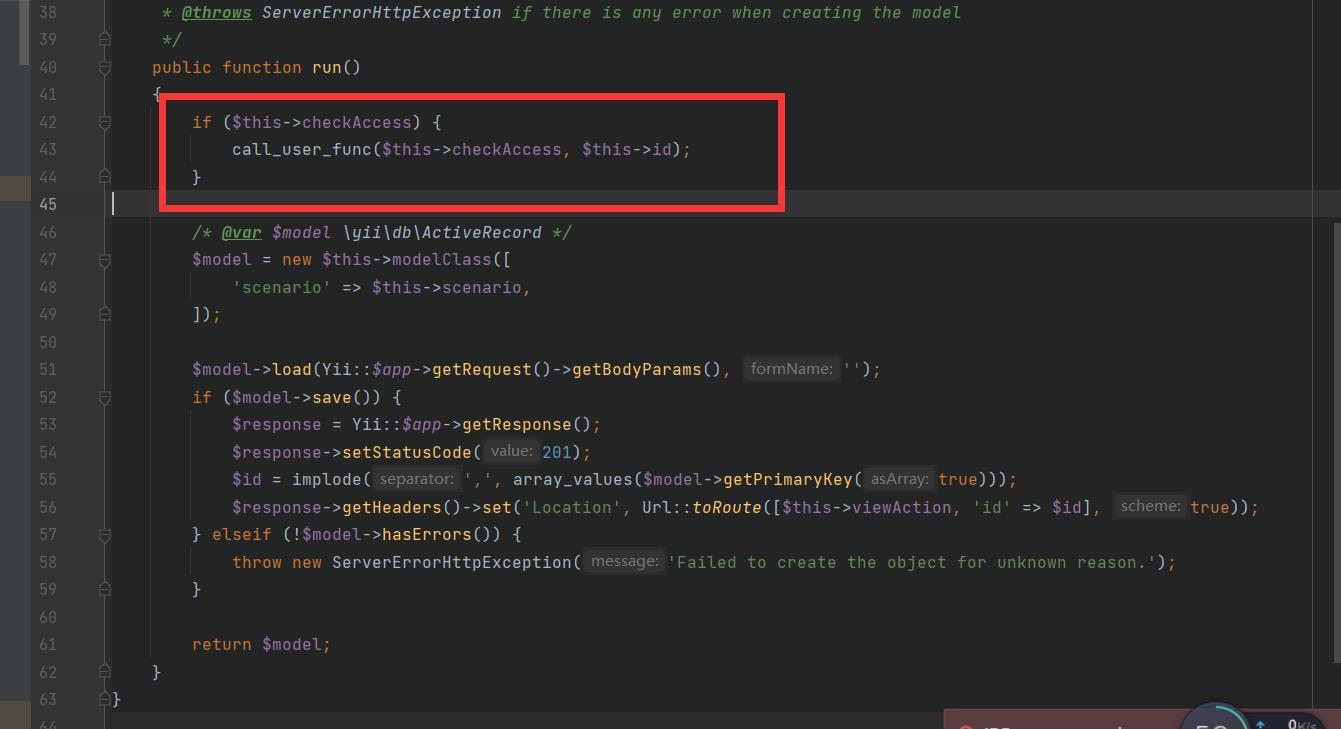
Task: Click 'setStatusCode' on line 54
Action: click(x=407, y=452)
